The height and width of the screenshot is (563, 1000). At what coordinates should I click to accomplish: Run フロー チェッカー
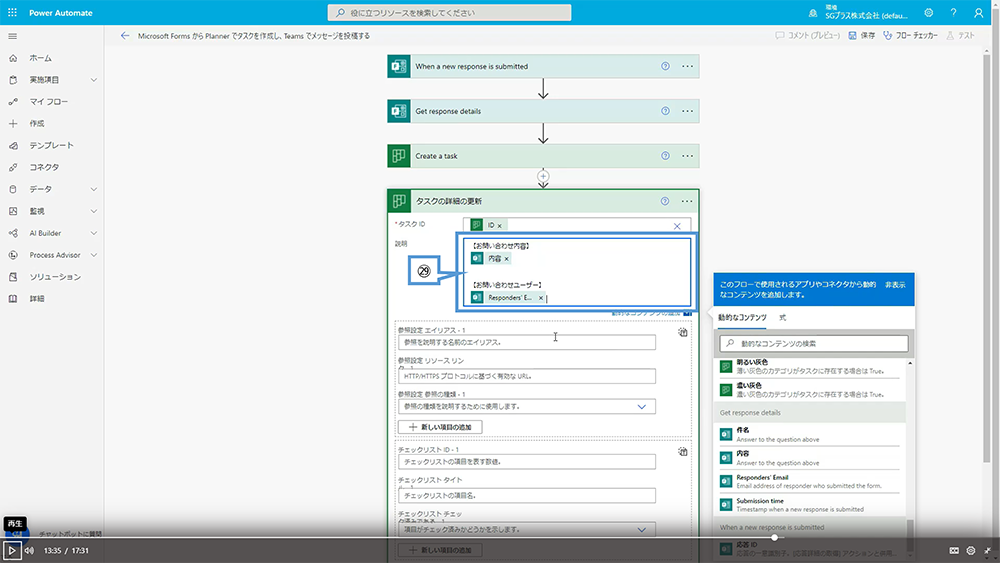910,36
